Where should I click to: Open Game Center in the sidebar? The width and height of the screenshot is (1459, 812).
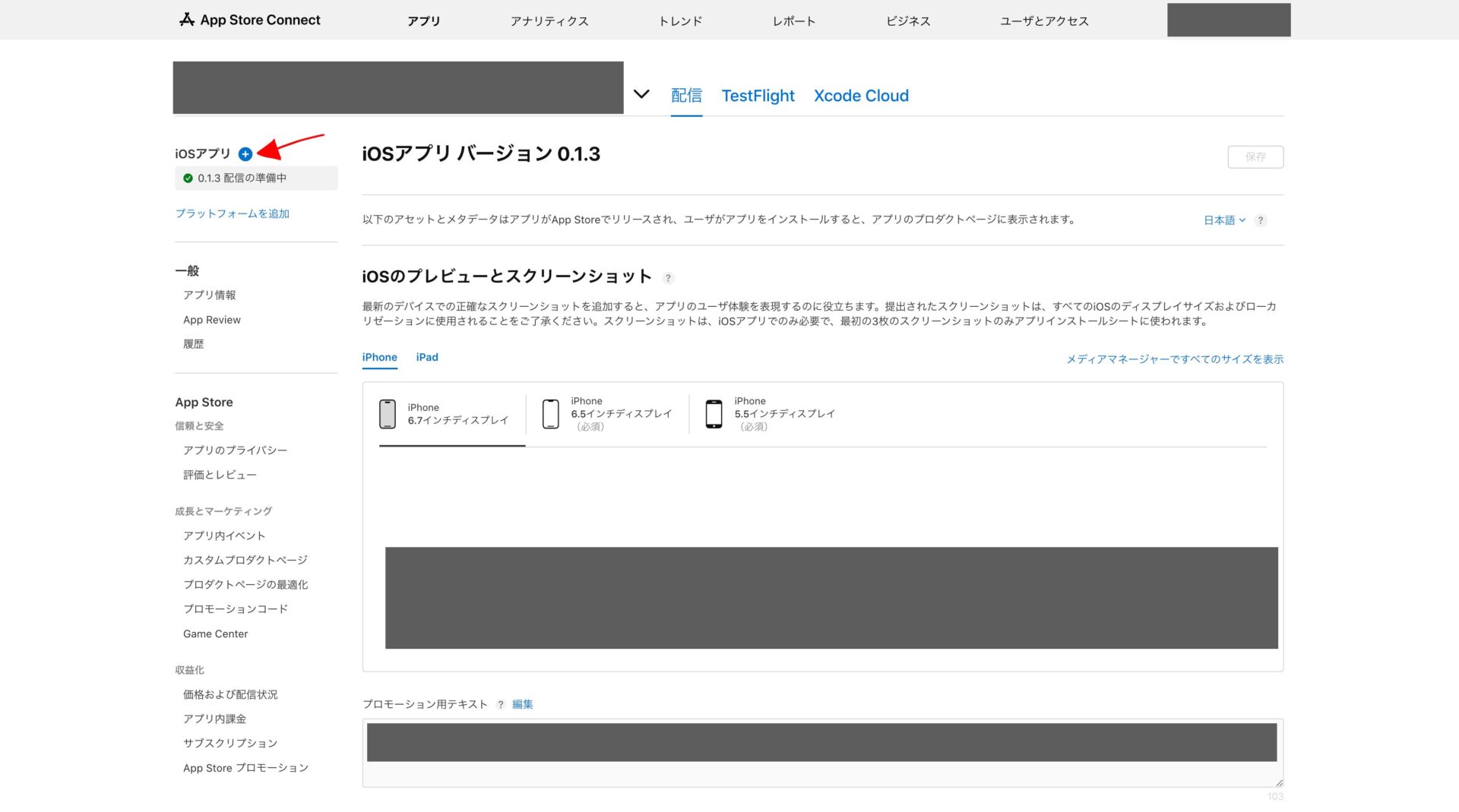215,633
